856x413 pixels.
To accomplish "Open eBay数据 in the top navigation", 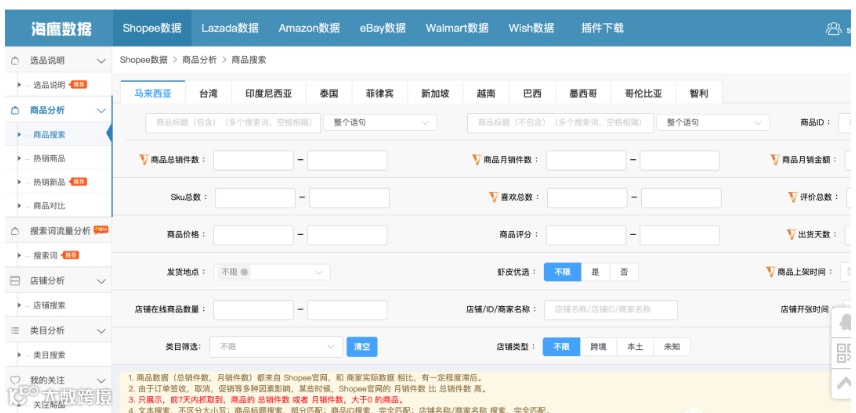I will pyautogui.click(x=383, y=28).
